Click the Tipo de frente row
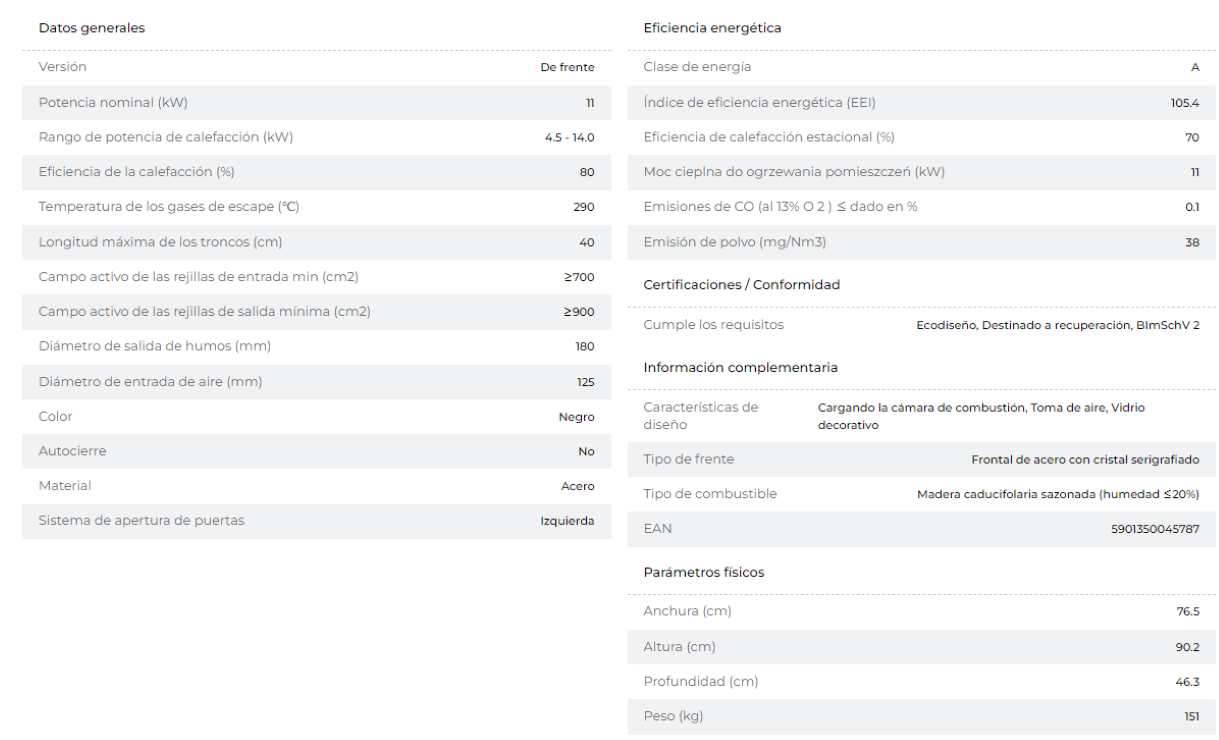Viewport: 1219px width, 740px height. point(922,459)
